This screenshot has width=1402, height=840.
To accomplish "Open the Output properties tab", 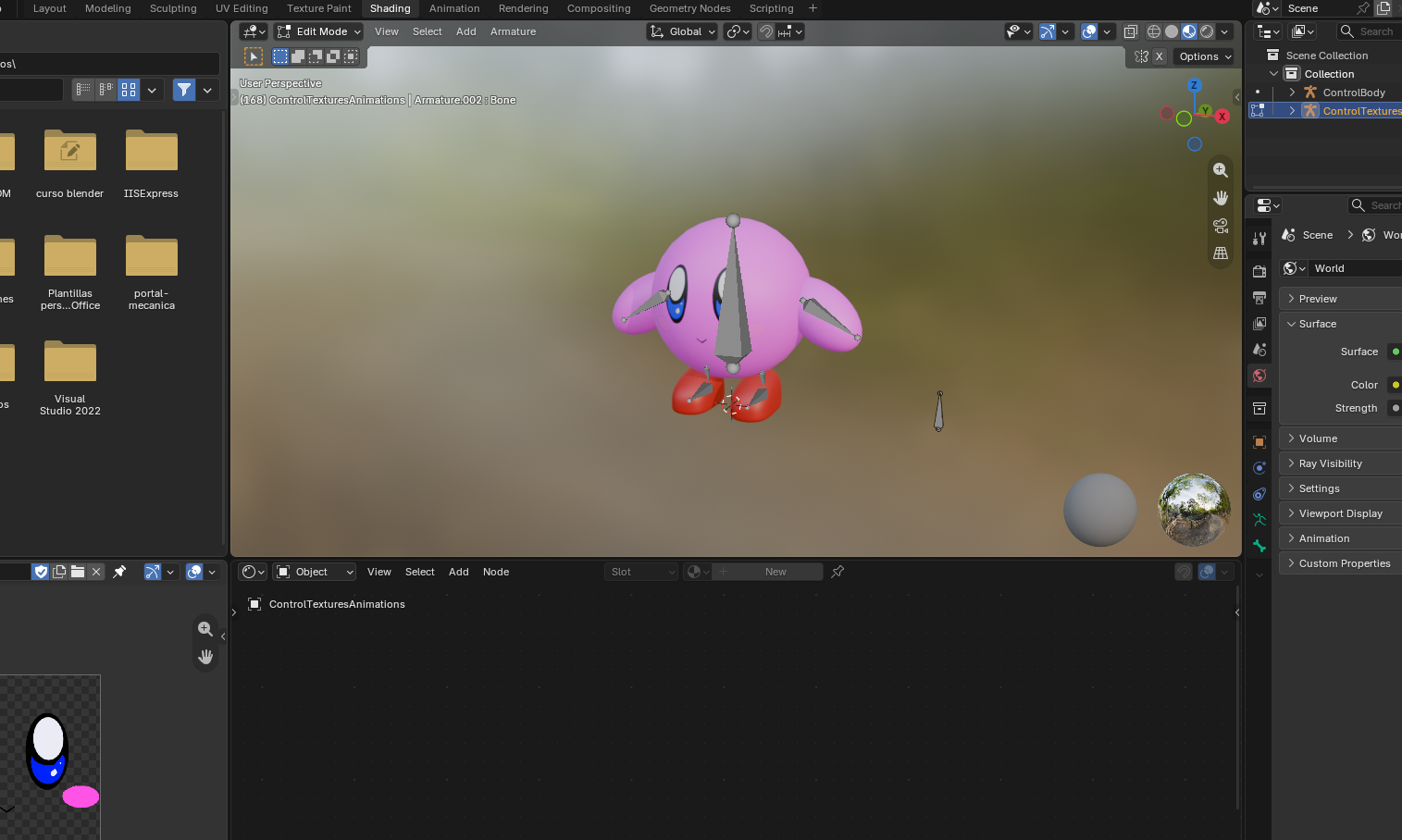I will [1259, 297].
